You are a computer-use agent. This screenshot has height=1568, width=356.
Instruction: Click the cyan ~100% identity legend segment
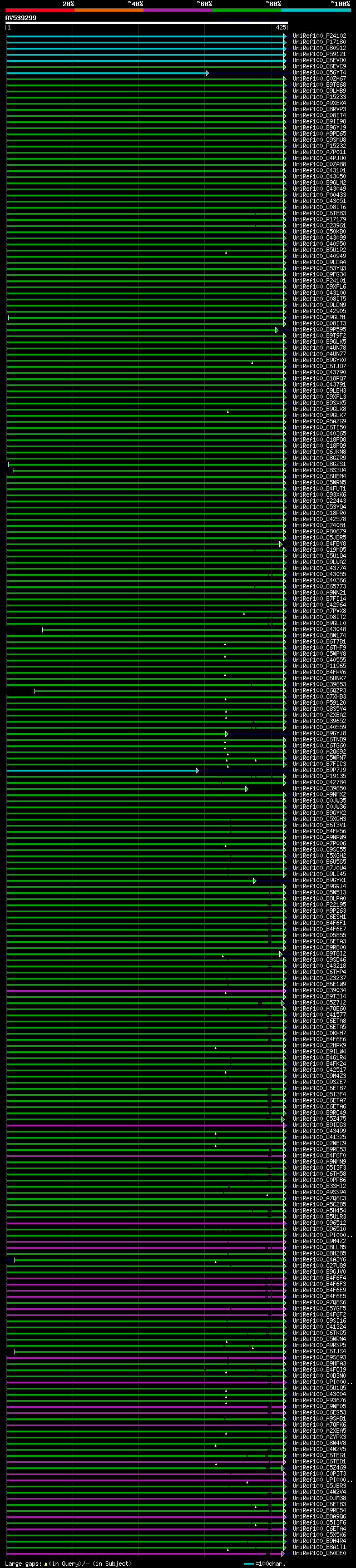tap(316, 10)
